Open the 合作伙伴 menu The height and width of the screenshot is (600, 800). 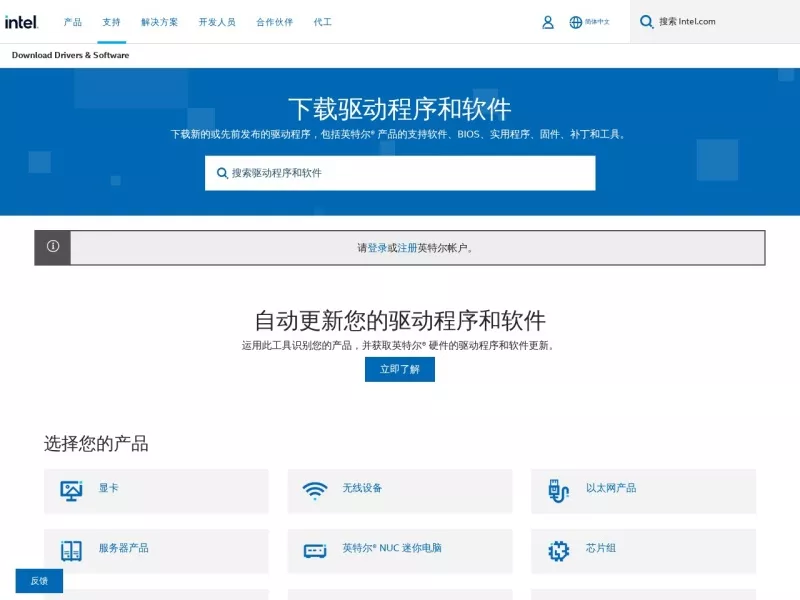coord(274,22)
